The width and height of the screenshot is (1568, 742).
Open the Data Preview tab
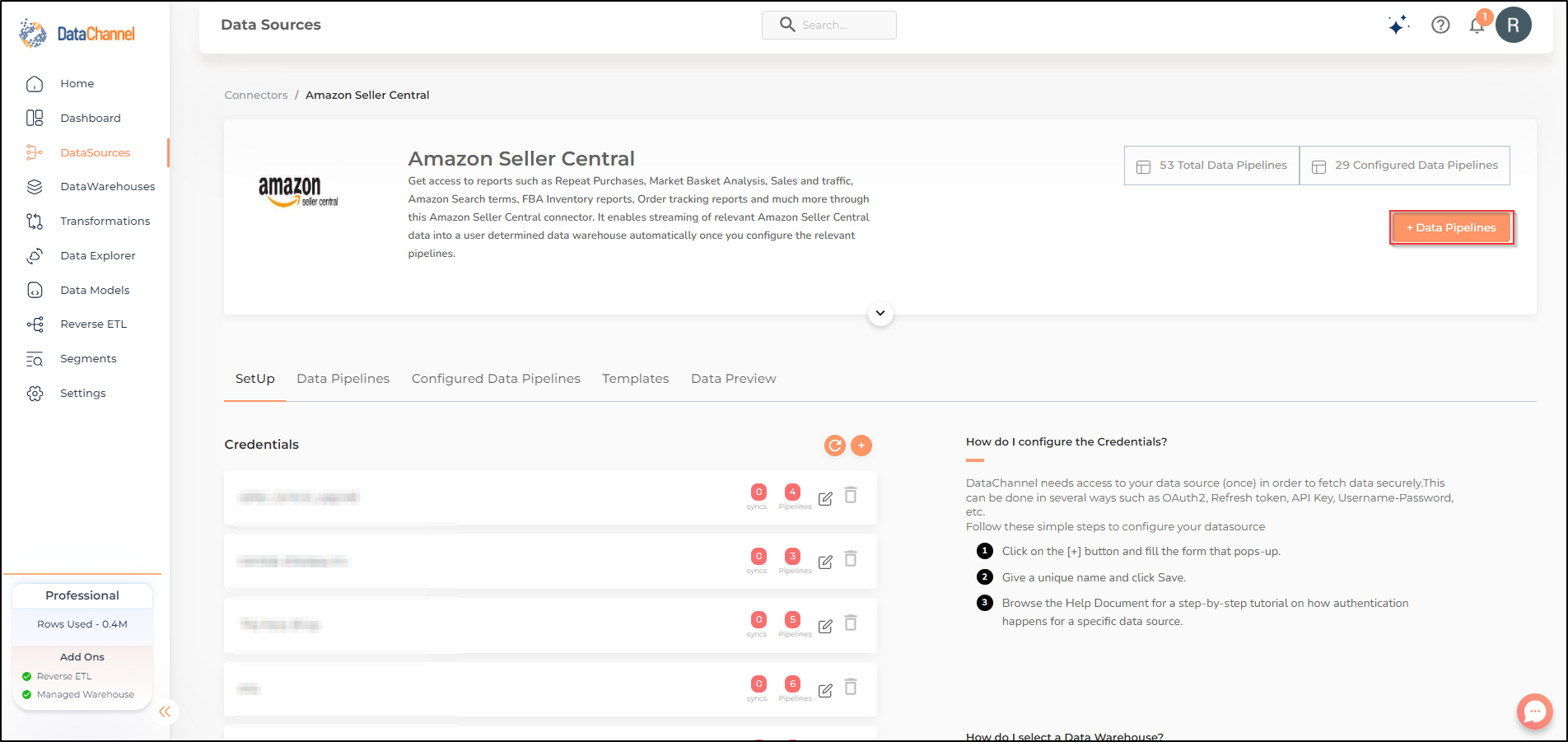click(733, 379)
